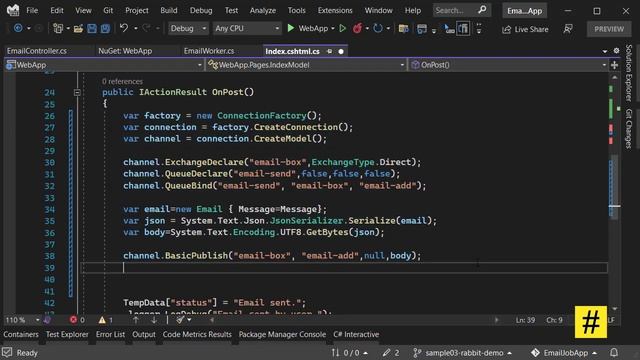
Task: Start debugging with the green WebApp play icon
Action: [291, 28]
